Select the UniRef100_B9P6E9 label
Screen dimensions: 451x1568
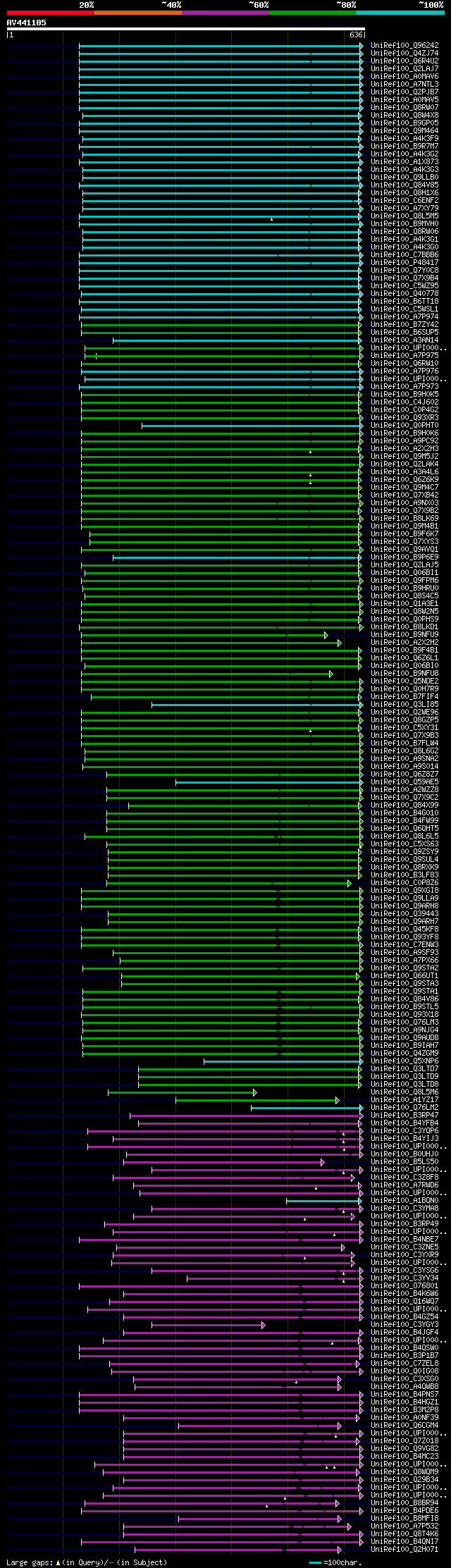click(x=404, y=557)
